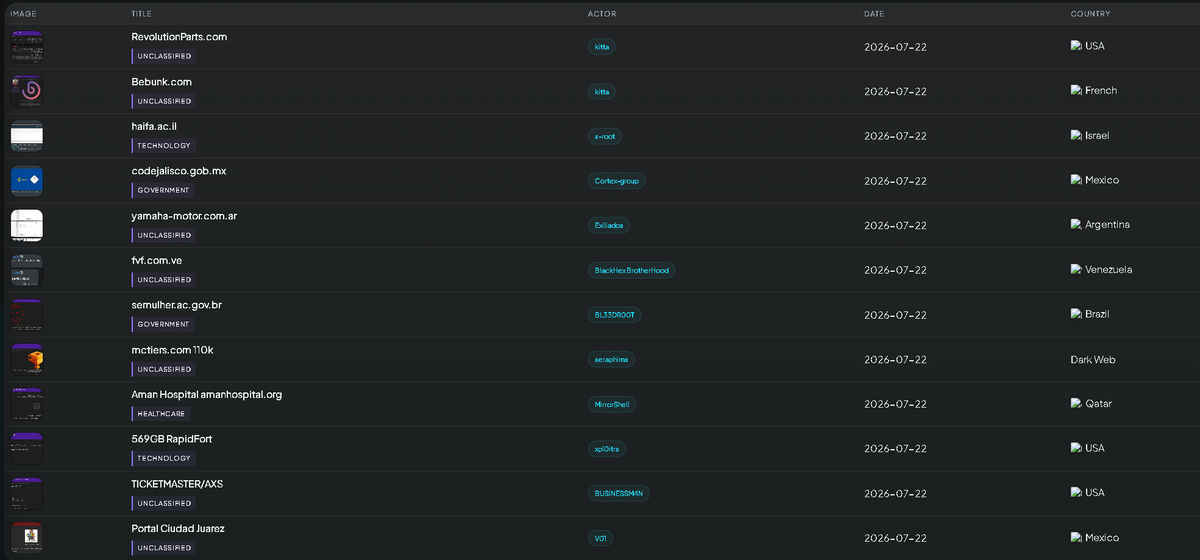Click the UNCLASSIFIED badge under Bebunk.com
The height and width of the screenshot is (560, 1200).
click(164, 102)
